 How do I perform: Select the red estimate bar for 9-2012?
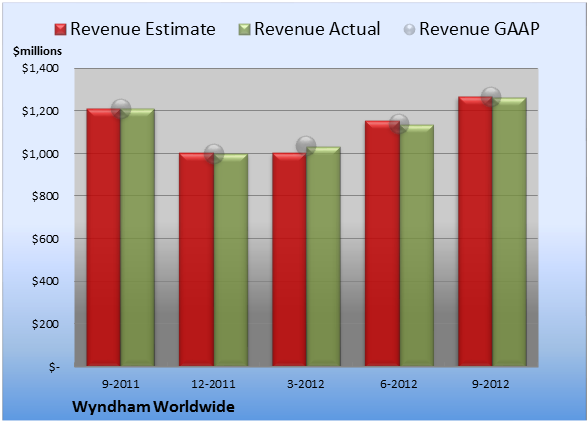pyautogui.click(x=475, y=231)
